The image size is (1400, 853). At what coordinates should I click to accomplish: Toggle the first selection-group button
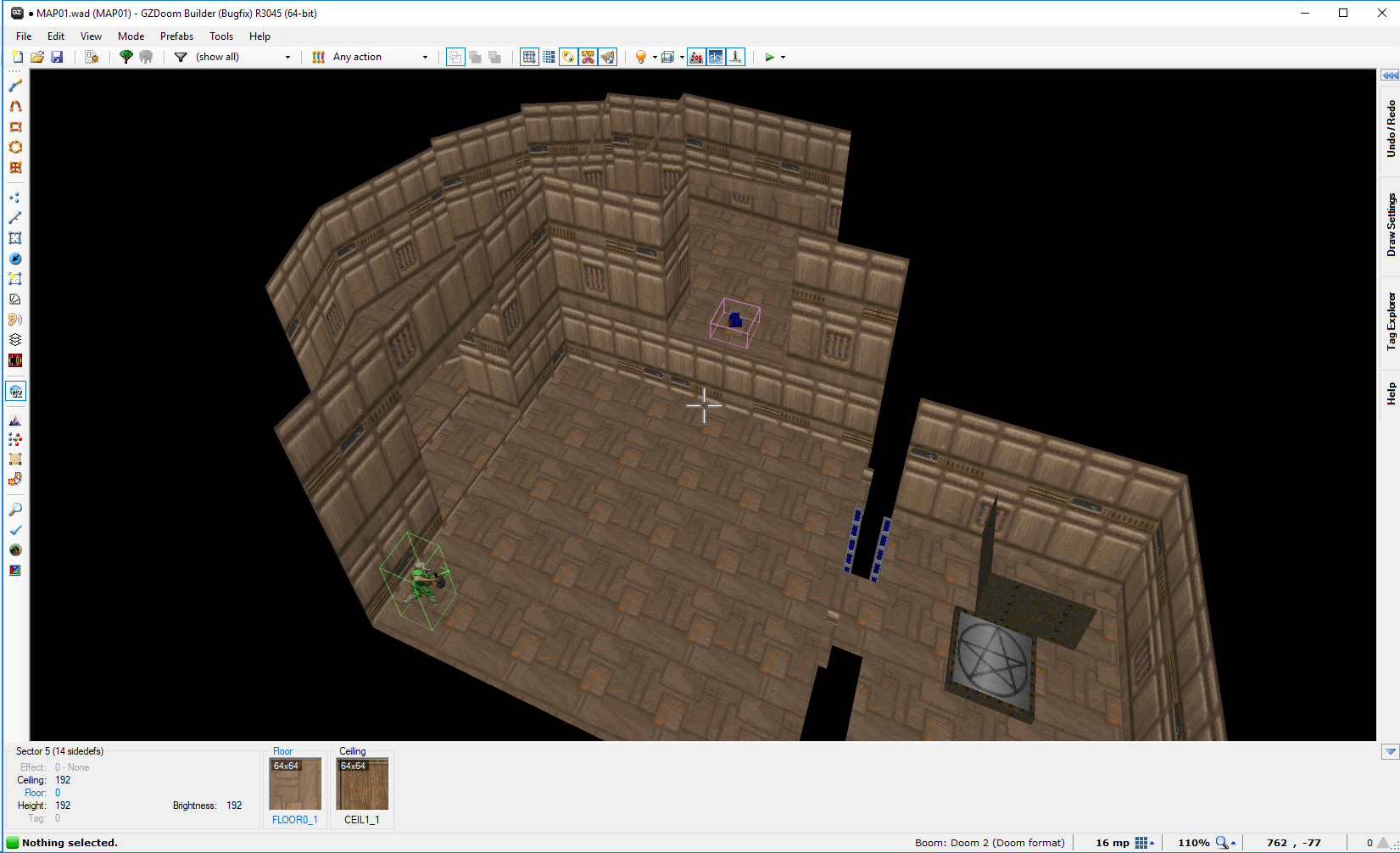[455, 57]
